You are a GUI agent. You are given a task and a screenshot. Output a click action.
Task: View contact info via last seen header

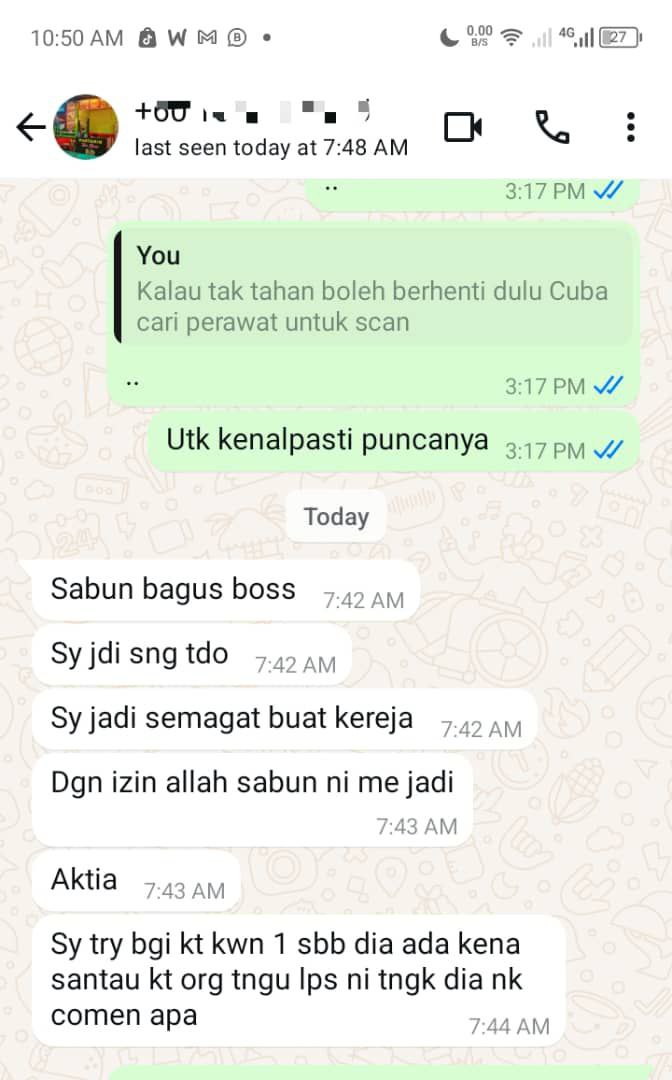click(271, 147)
